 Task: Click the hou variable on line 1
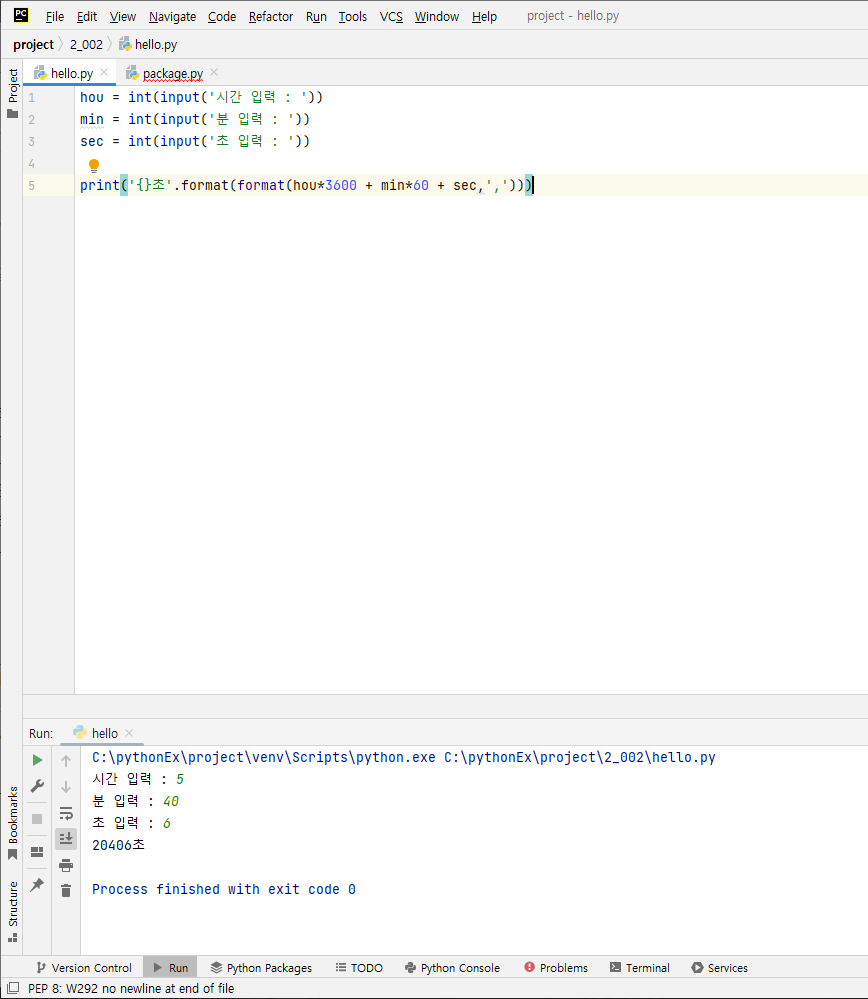click(x=92, y=97)
